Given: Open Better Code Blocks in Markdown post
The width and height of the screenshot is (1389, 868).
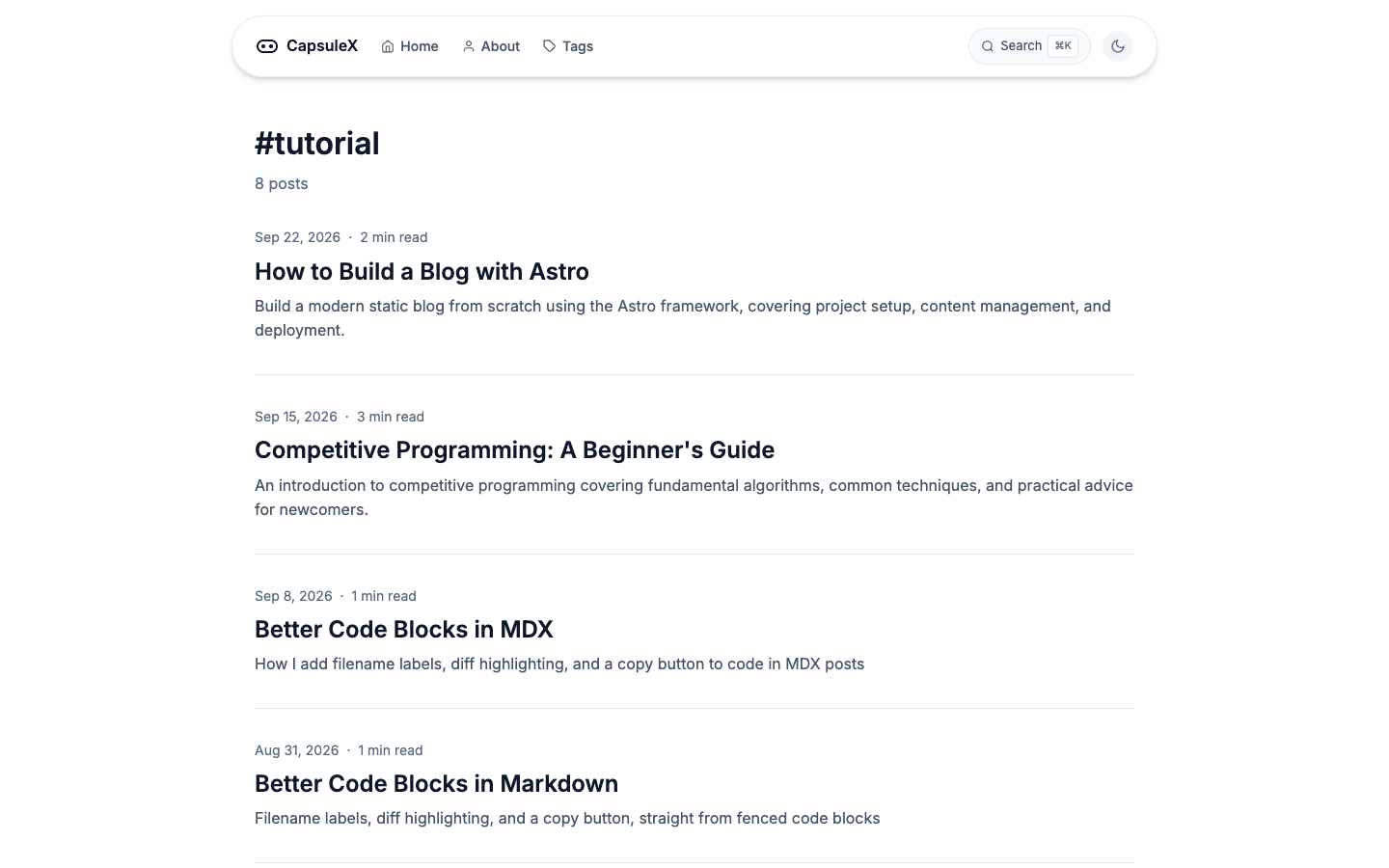Looking at the screenshot, I should (436, 784).
